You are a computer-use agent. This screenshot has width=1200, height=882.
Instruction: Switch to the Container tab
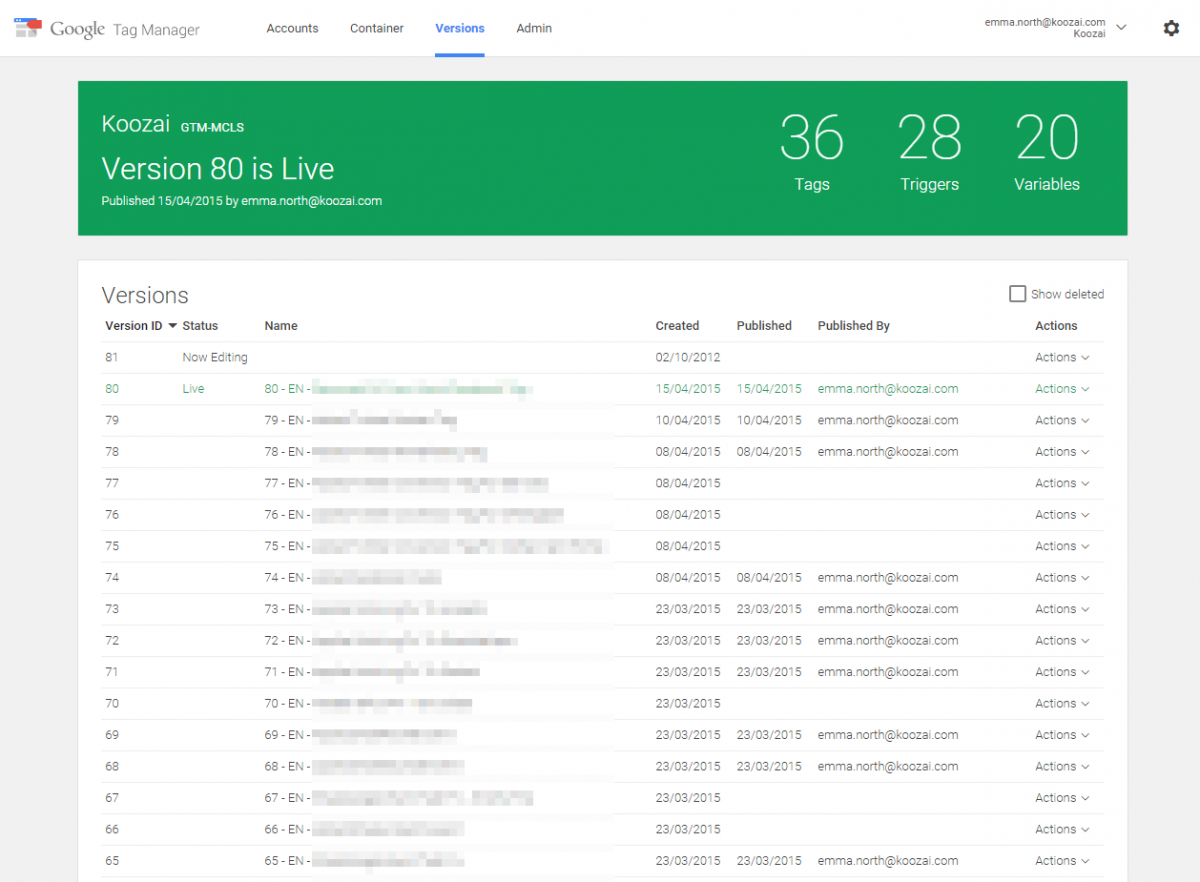coord(377,28)
